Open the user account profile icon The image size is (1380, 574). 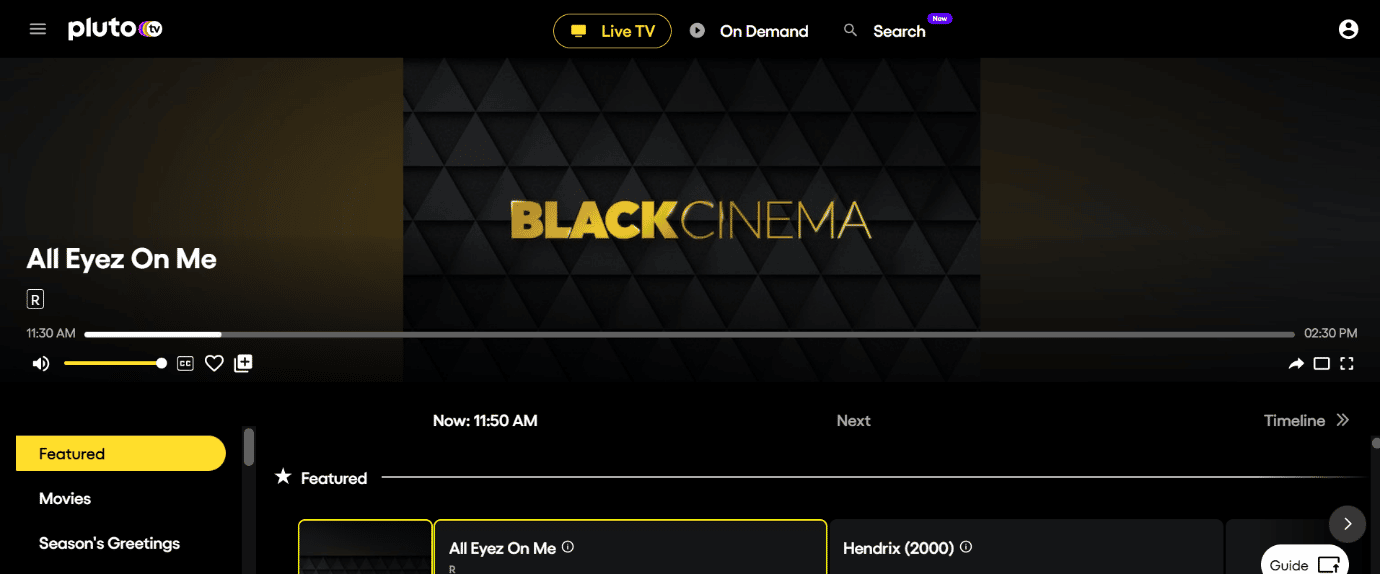[x=1348, y=30]
